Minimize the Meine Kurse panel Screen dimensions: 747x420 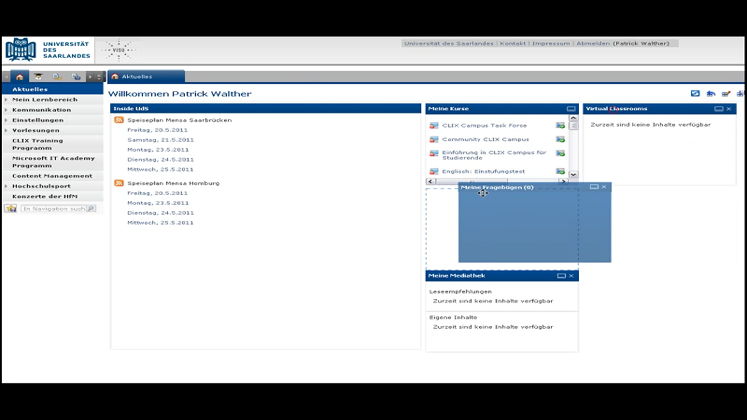click(x=571, y=109)
